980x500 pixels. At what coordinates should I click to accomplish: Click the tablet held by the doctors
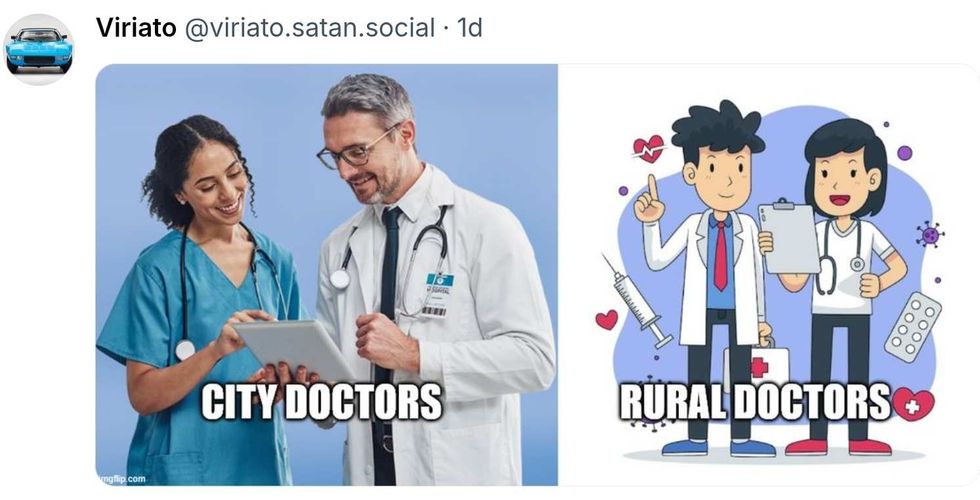coord(293,350)
